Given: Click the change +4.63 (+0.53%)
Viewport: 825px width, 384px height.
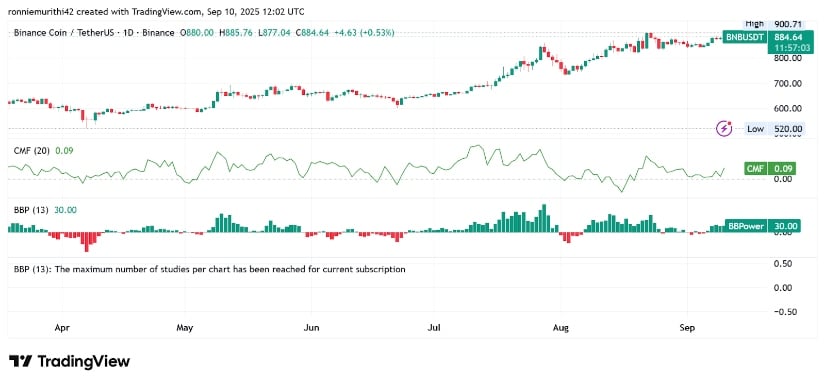Looking at the screenshot, I should (x=364, y=33).
